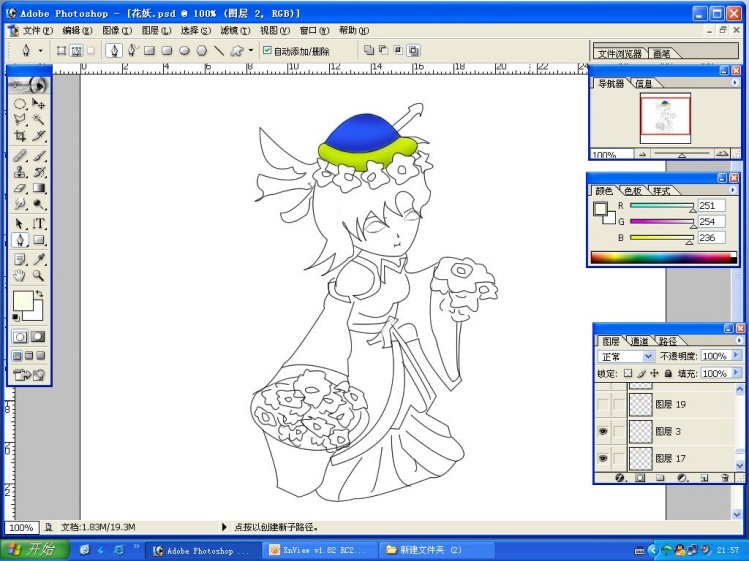Select the Hand tool
Screen dimensions: 749x561
20,276
